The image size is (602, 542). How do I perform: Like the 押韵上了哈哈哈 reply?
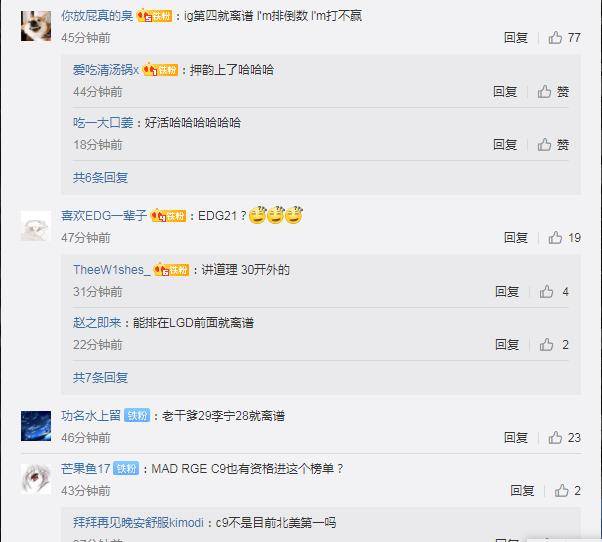[553, 91]
